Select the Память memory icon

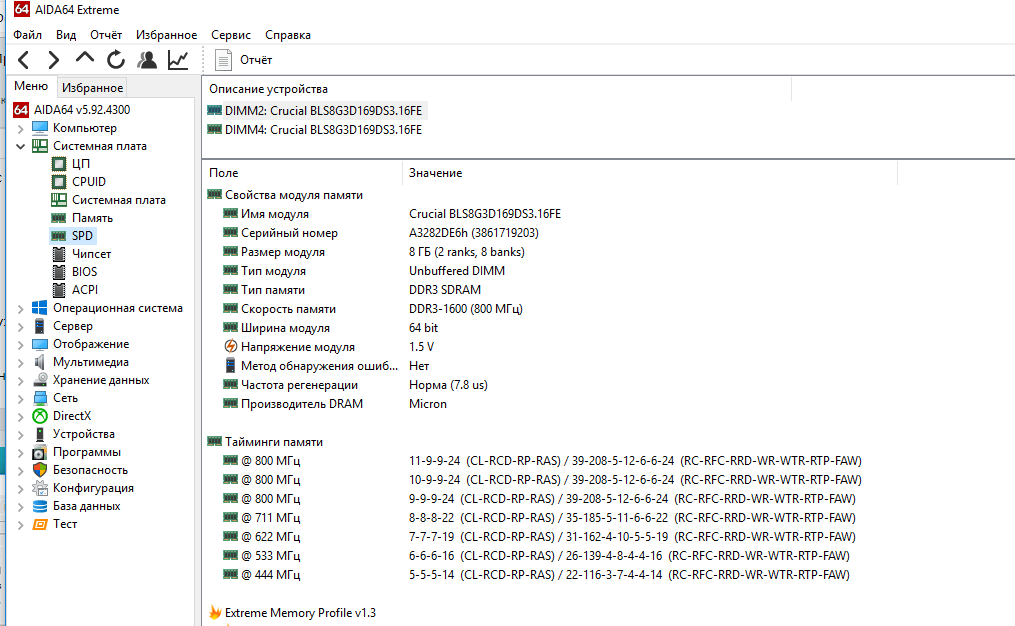click(59, 218)
